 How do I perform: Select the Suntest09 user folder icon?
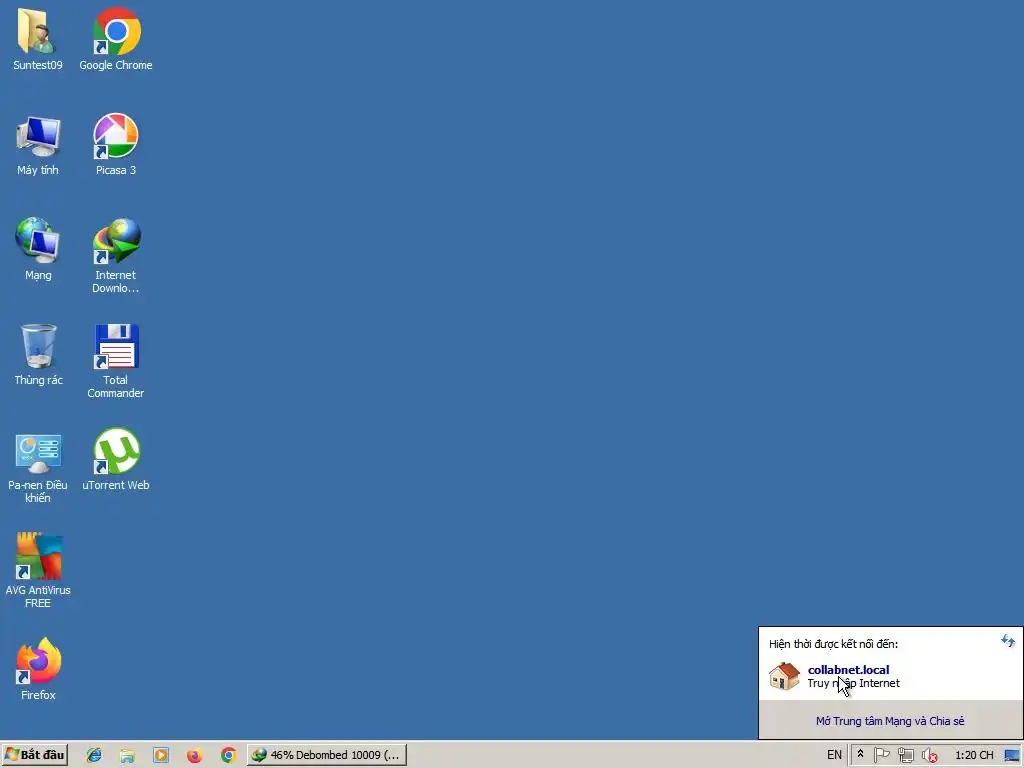pos(38,39)
